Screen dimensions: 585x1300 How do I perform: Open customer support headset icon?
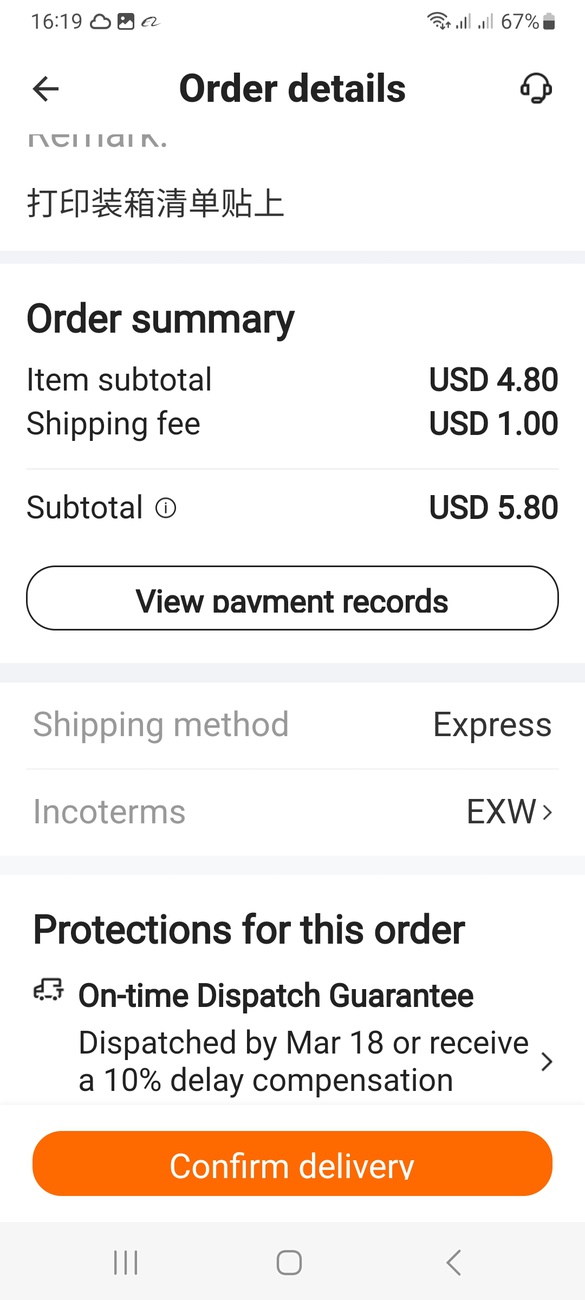click(536, 89)
